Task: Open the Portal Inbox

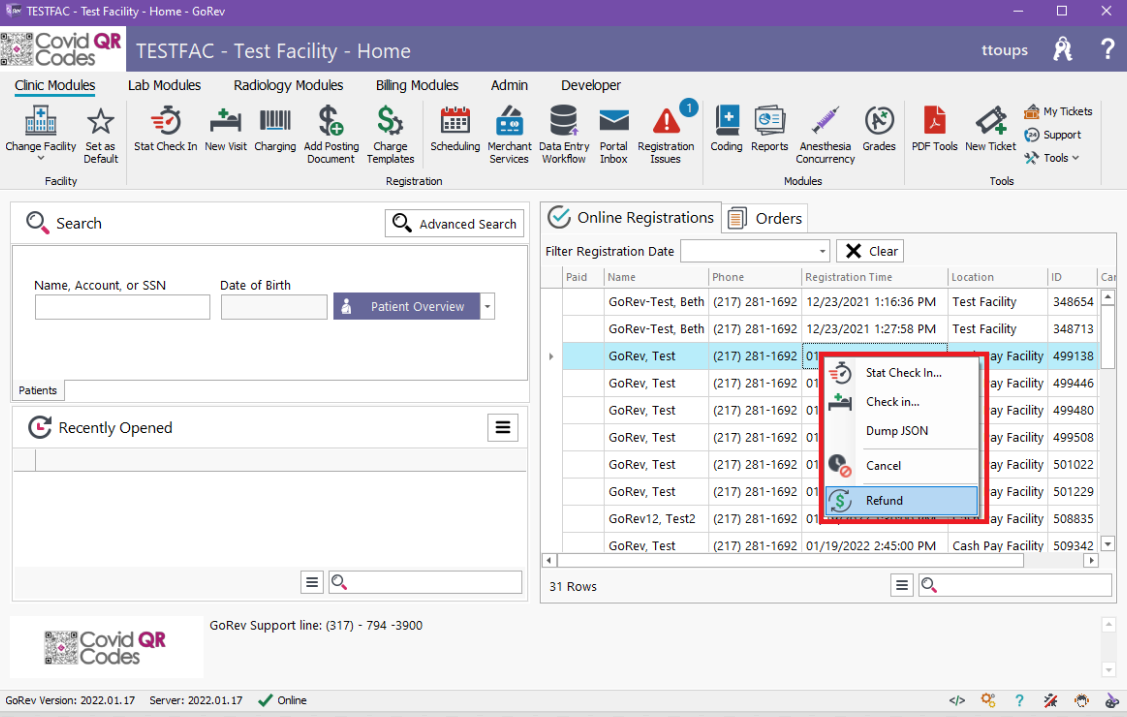Action: click(613, 134)
